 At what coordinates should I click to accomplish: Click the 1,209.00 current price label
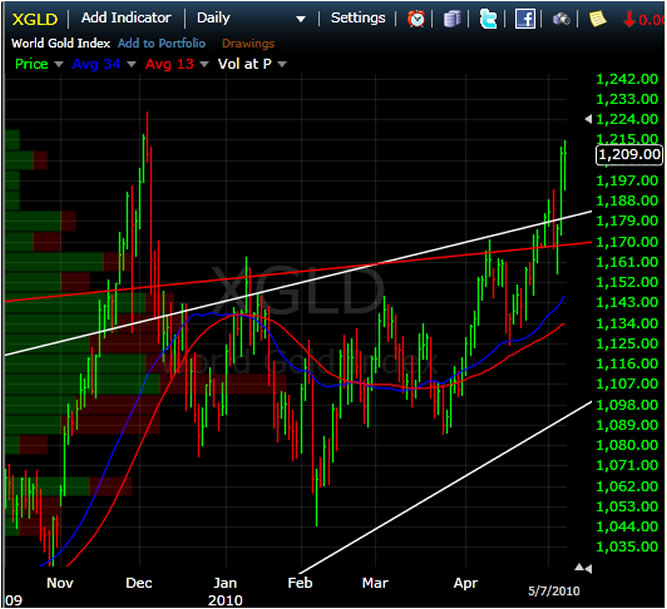tap(629, 154)
